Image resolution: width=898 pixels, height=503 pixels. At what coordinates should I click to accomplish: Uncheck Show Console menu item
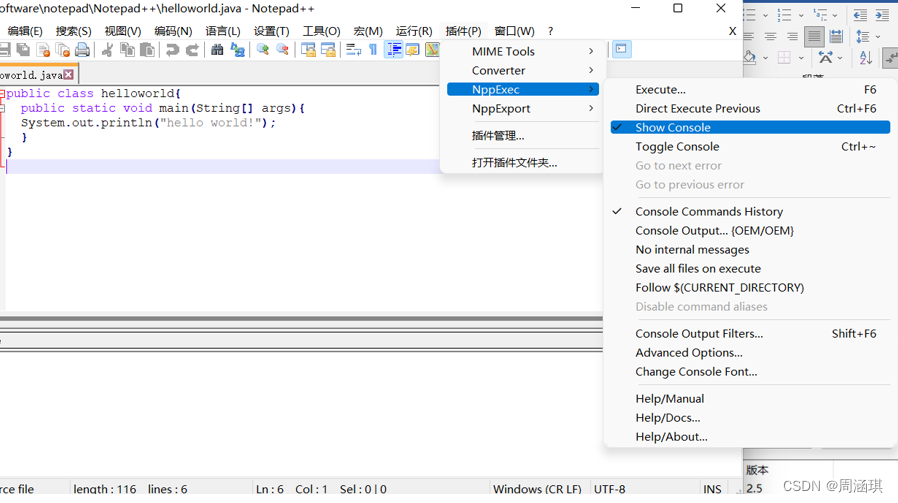pyautogui.click(x=750, y=127)
